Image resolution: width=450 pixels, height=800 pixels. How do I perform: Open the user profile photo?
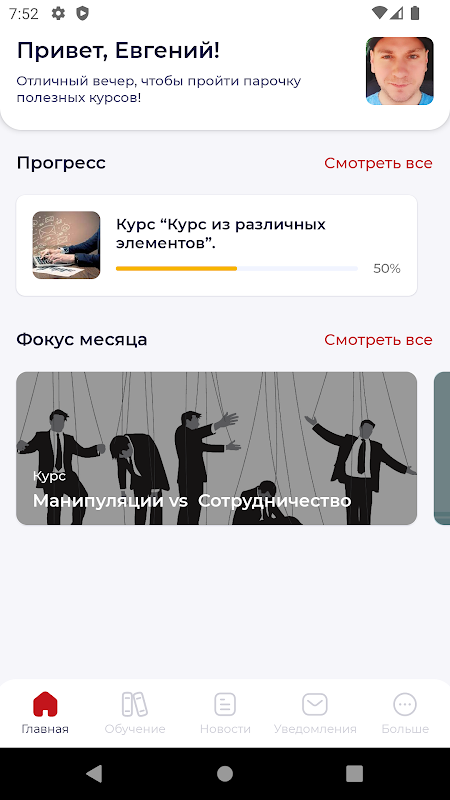(x=399, y=71)
